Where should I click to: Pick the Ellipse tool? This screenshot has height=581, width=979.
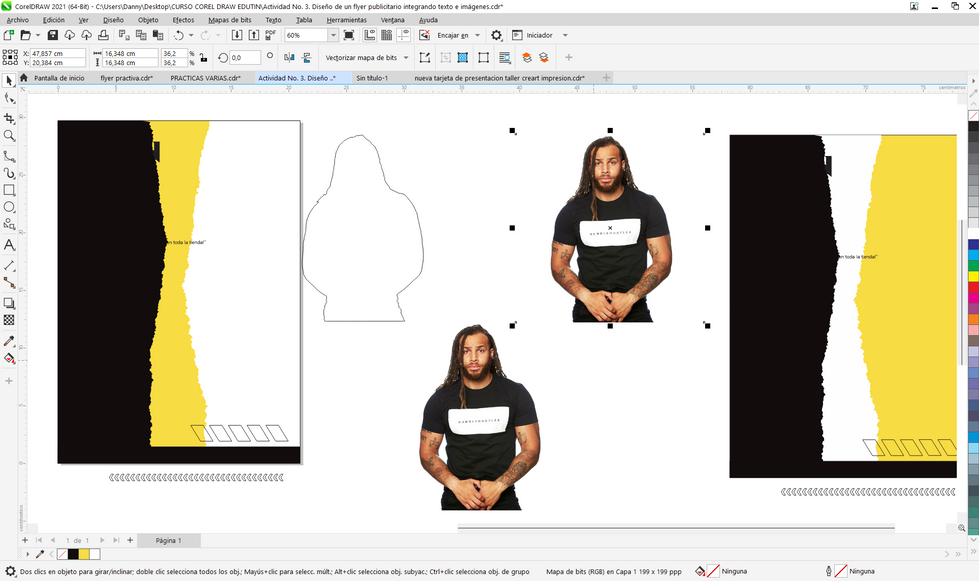pyautogui.click(x=9, y=207)
